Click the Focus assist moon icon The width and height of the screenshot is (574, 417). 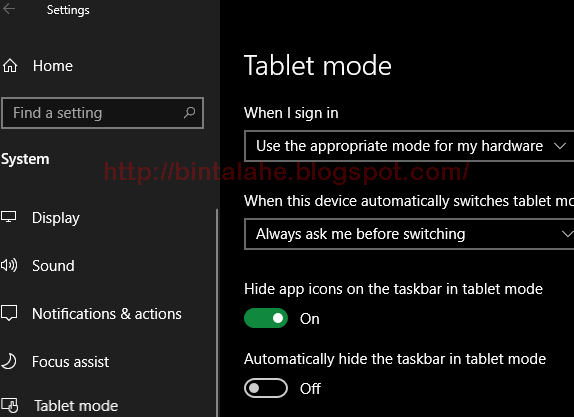coord(9,361)
